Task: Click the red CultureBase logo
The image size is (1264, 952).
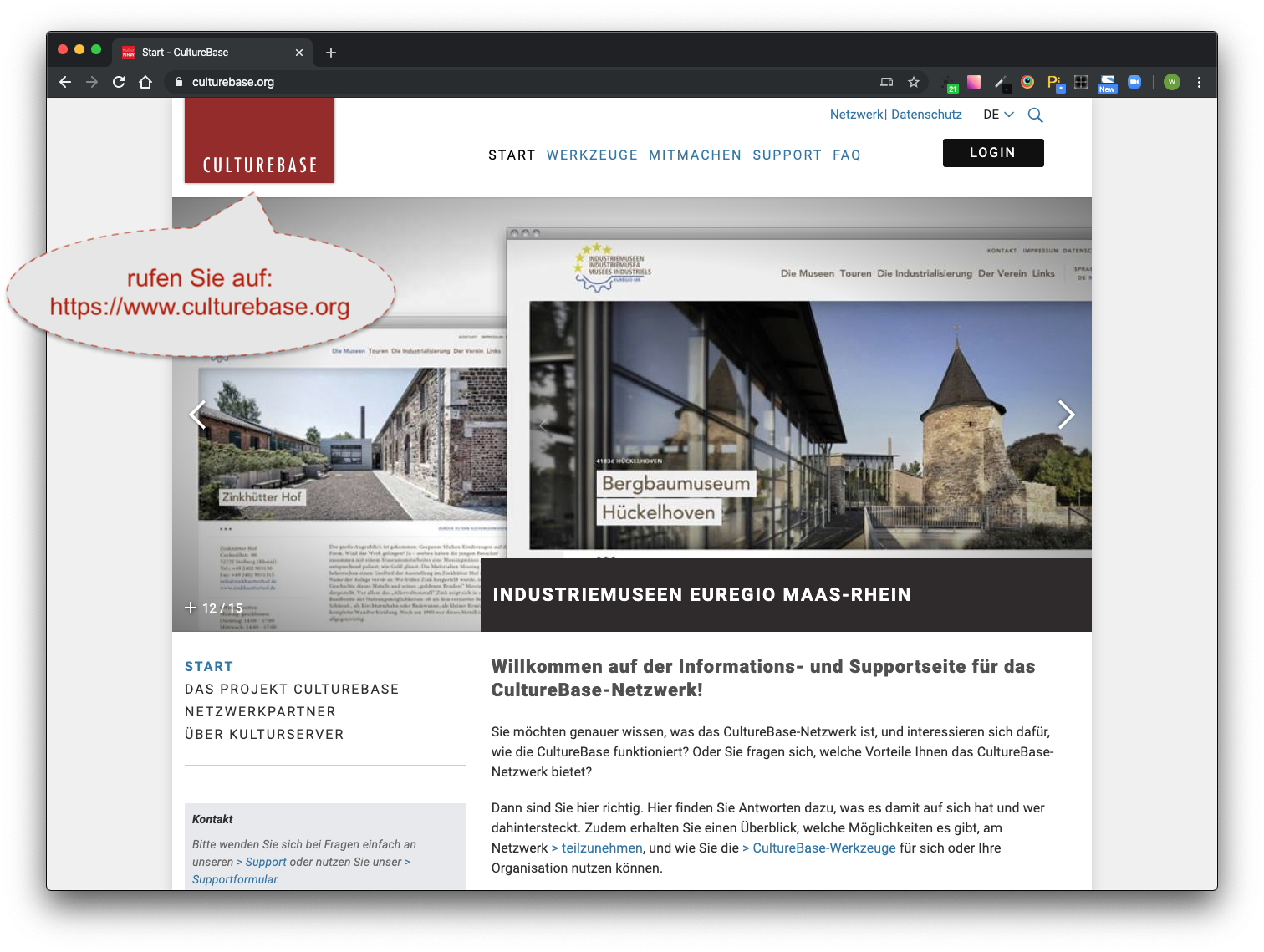Action: 260,140
